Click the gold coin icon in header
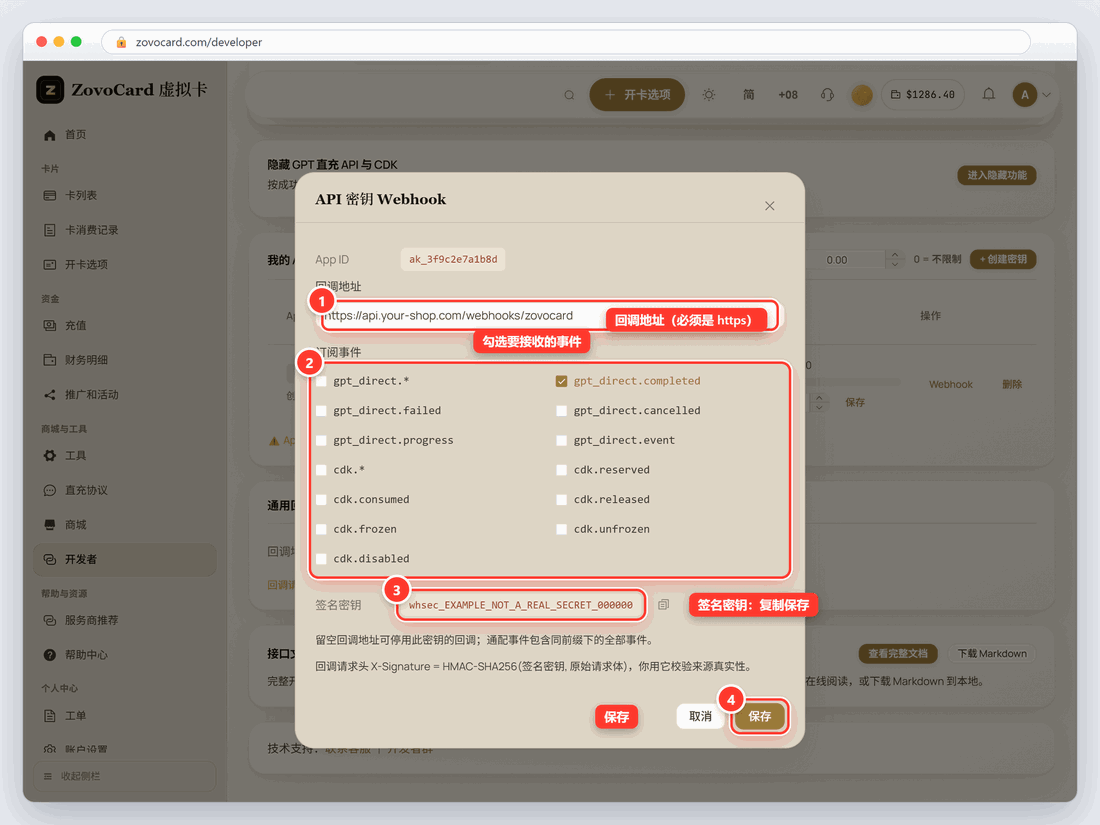Screen dimensions: 1100x825 tap(861, 95)
